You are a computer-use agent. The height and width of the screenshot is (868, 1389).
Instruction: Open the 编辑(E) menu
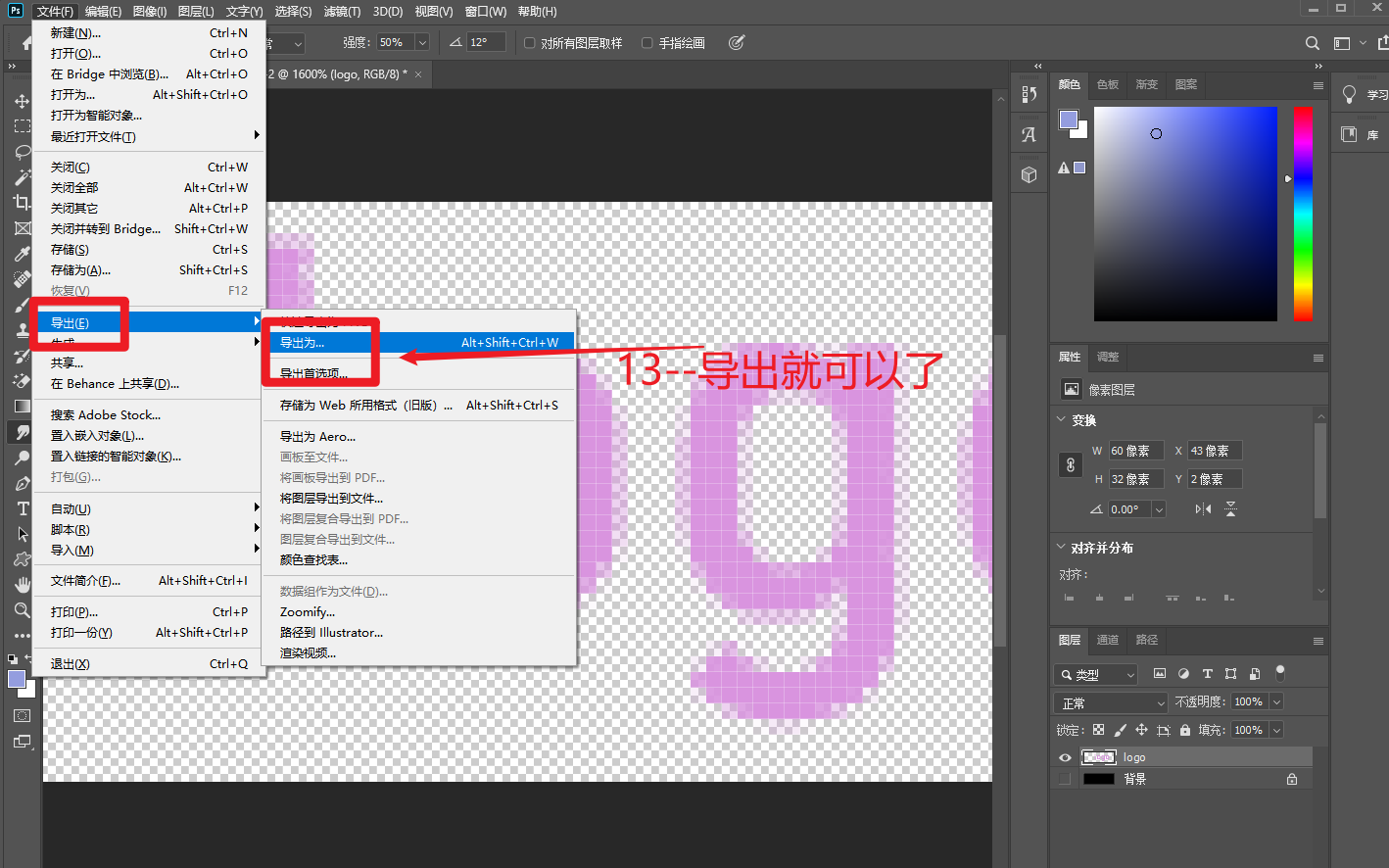click(103, 11)
